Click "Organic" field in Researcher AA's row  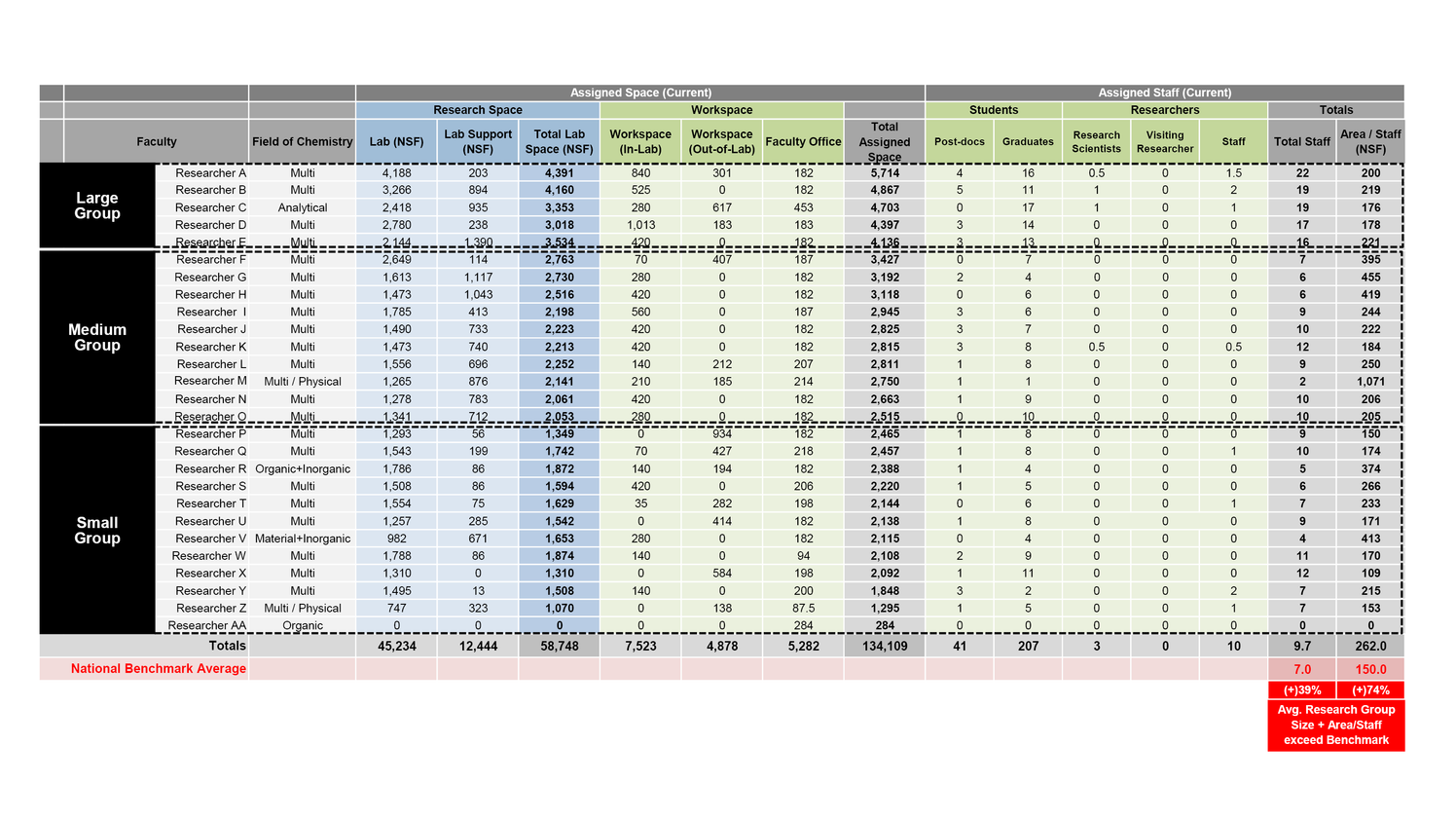[x=302, y=625]
